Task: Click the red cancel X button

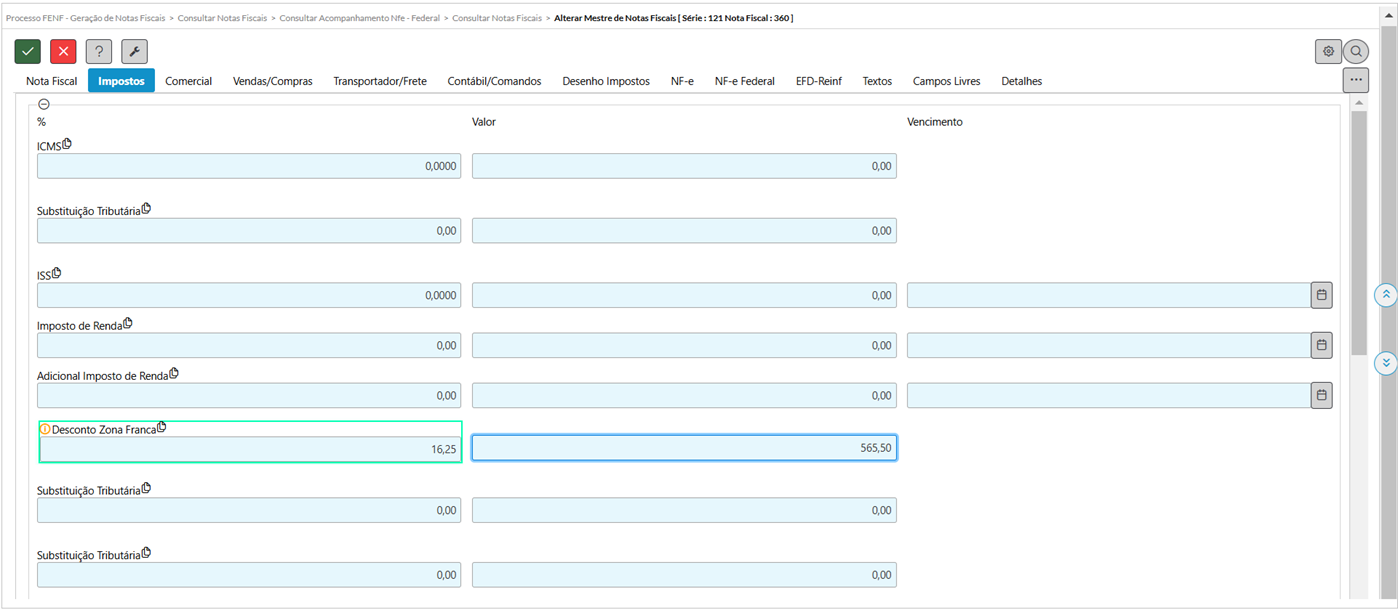Action: click(63, 52)
